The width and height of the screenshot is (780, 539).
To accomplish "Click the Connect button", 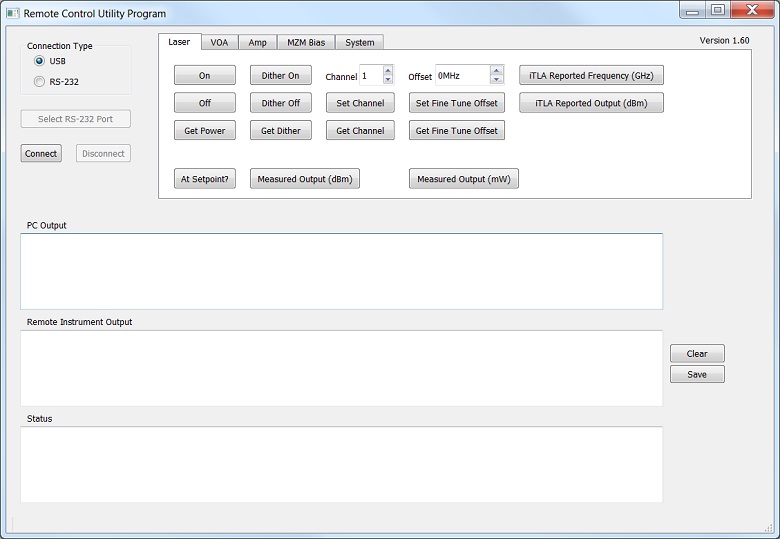I will (x=41, y=154).
